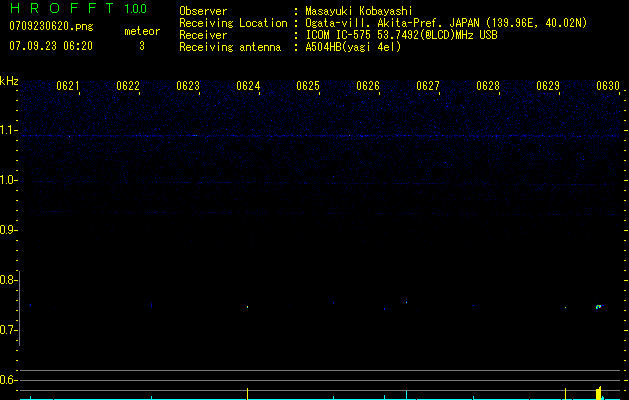Click the 0627 time marker
This screenshot has height=400, width=629.
click(x=428, y=86)
